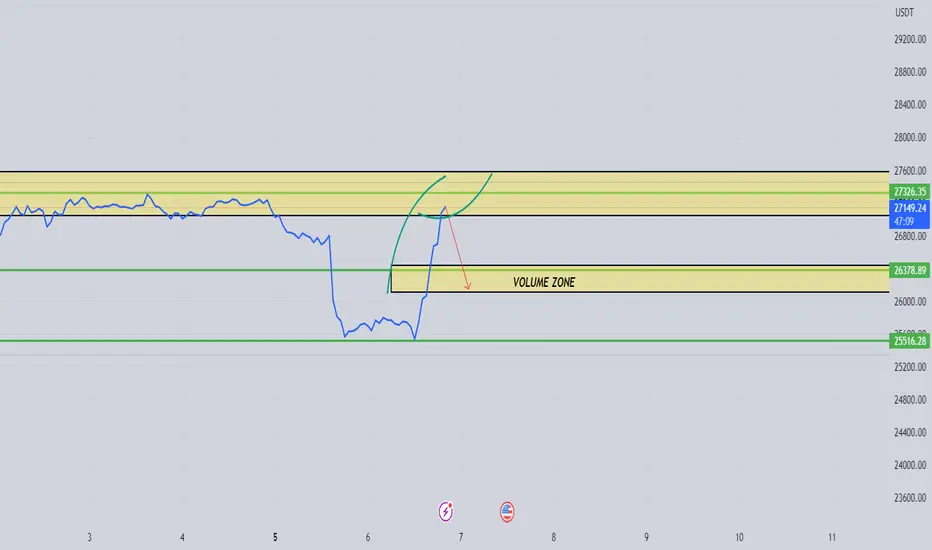Click the 24400.00 price scale value
932x550 pixels.
point(909,432)
